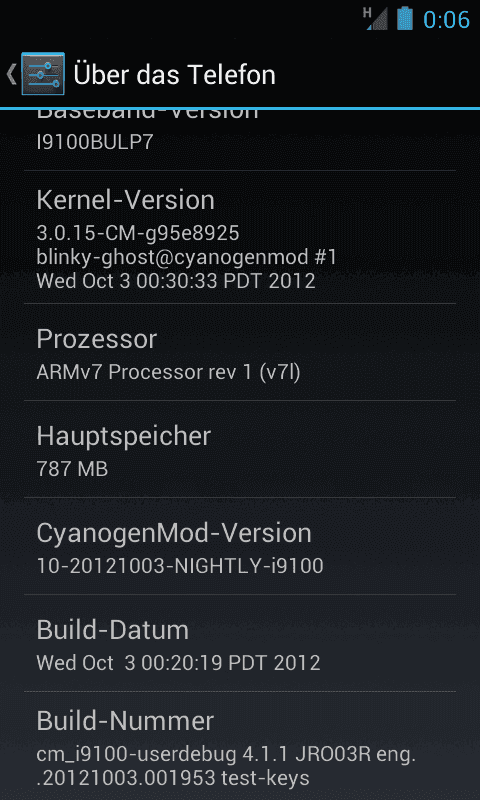480x800 pixels.
Task: Tap the CyanogenMod-Version entry
Action: pos(240,546)
